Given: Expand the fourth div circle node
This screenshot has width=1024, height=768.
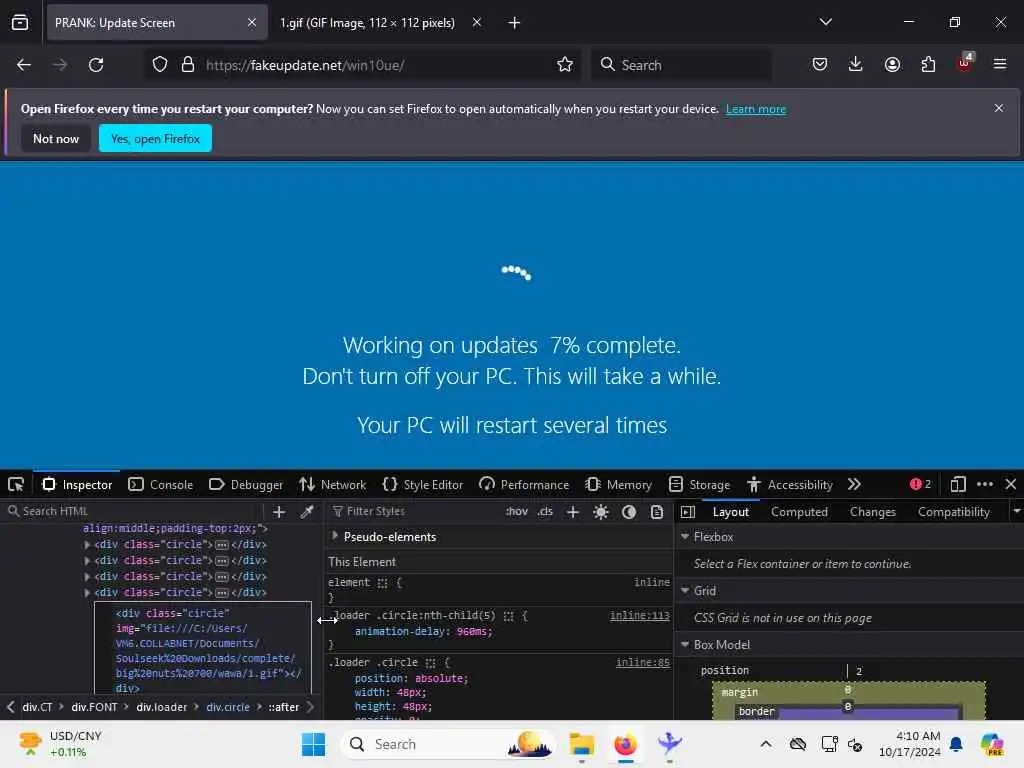Looking at the screenshot, I should coord(88,592).
